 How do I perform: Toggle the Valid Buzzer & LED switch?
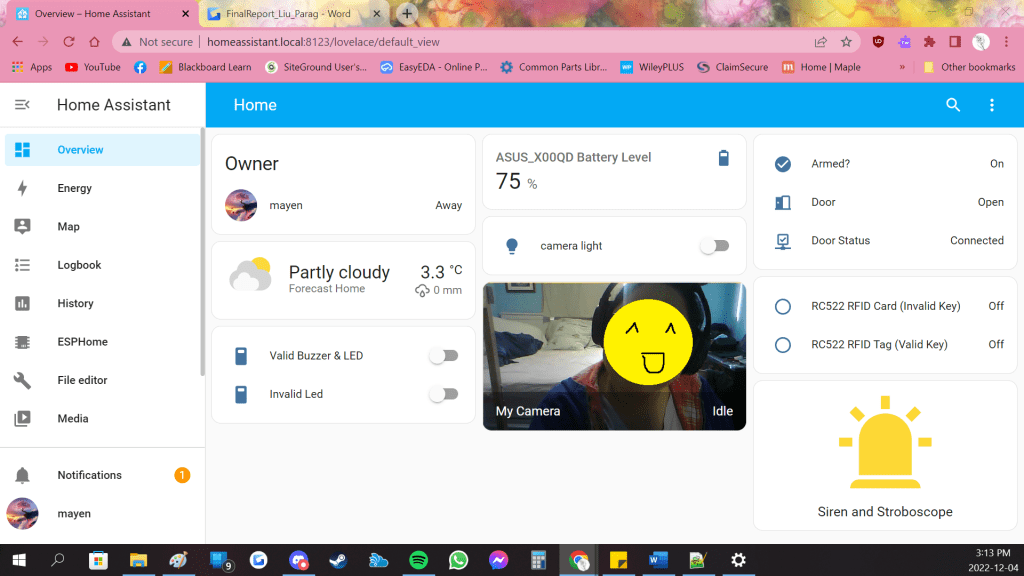pyautogui.click(x=443, y=356)
